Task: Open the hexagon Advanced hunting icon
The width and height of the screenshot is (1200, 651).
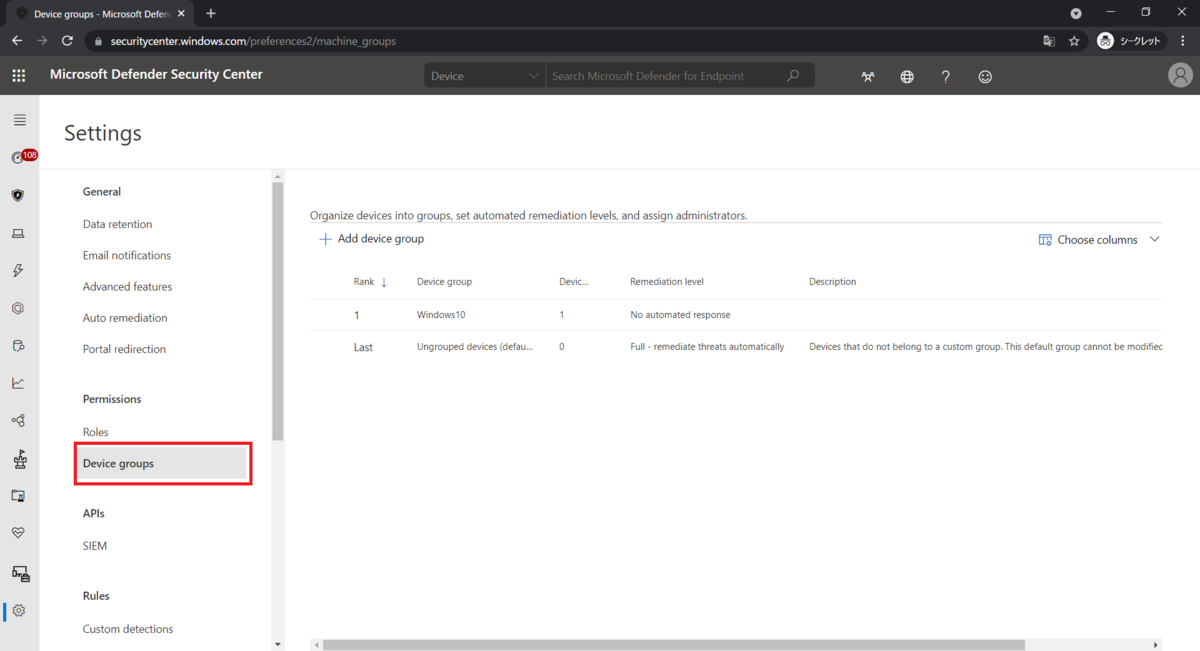Action: 18,308
